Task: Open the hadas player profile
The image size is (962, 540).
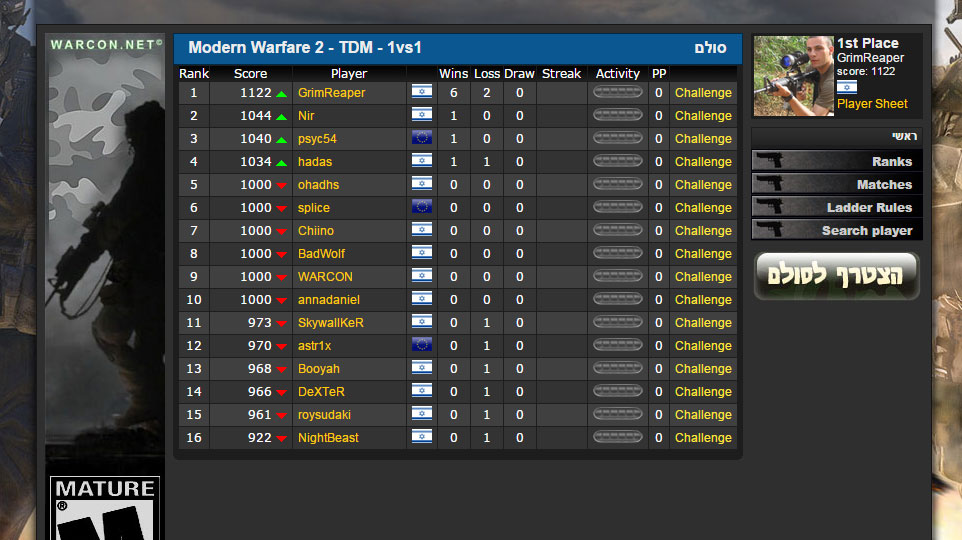Action: 315,161
